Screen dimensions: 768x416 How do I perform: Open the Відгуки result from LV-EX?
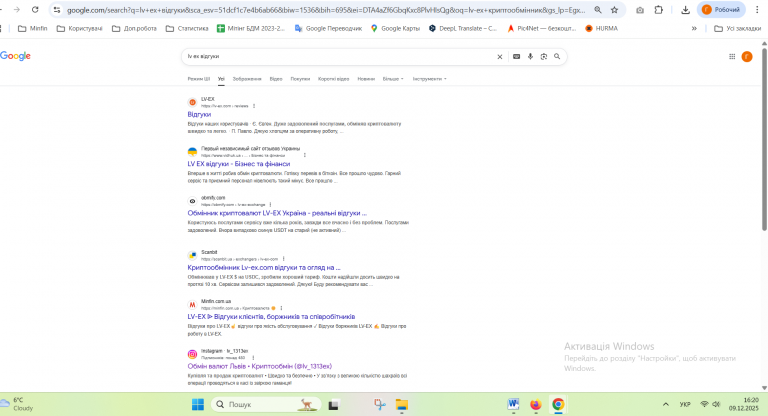(x=199, y=115)
